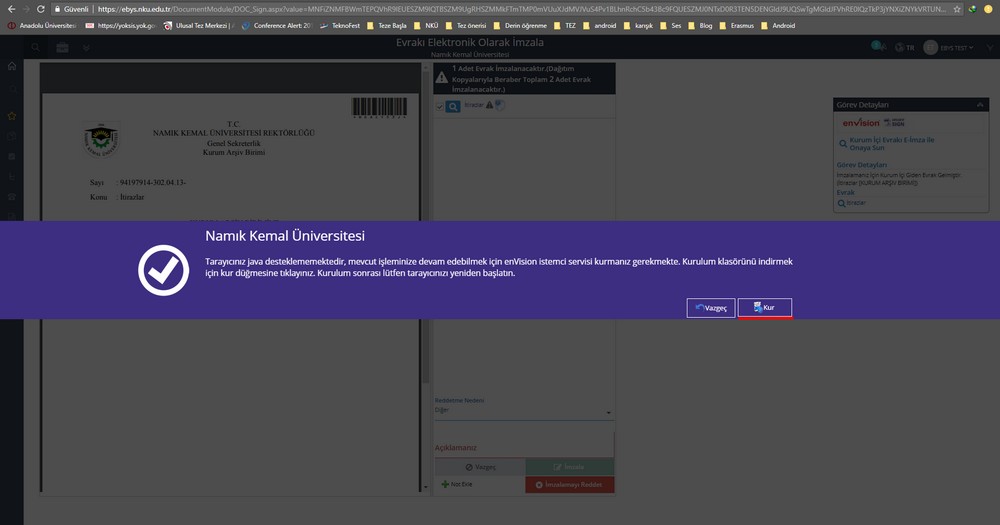This screenshot has width=1000, height=525.
Task: Toggle the İtirazlar document checkbox
Action: click(x=439, y=107)
